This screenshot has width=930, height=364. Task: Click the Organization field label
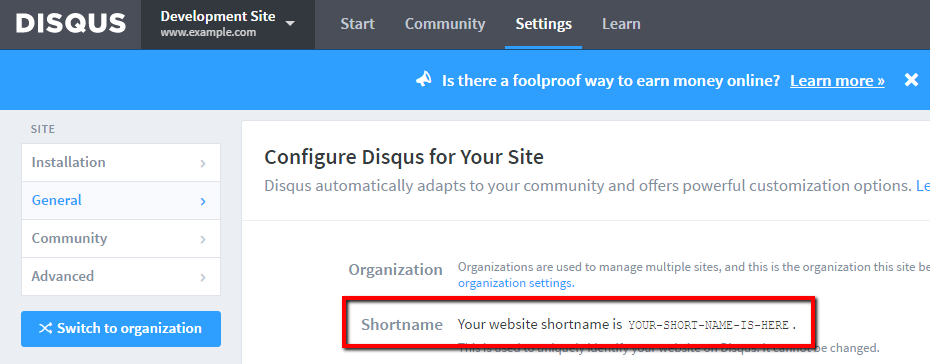point(396,270)
